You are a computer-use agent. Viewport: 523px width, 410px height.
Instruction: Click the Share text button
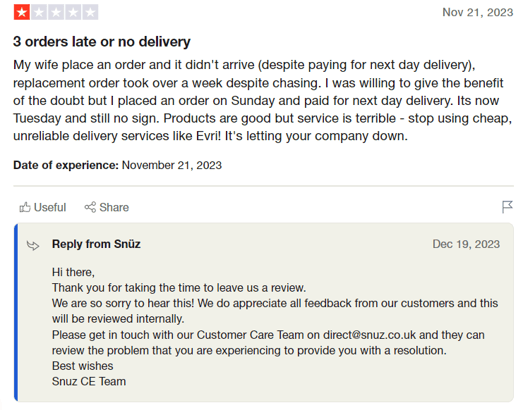[114, 207]
